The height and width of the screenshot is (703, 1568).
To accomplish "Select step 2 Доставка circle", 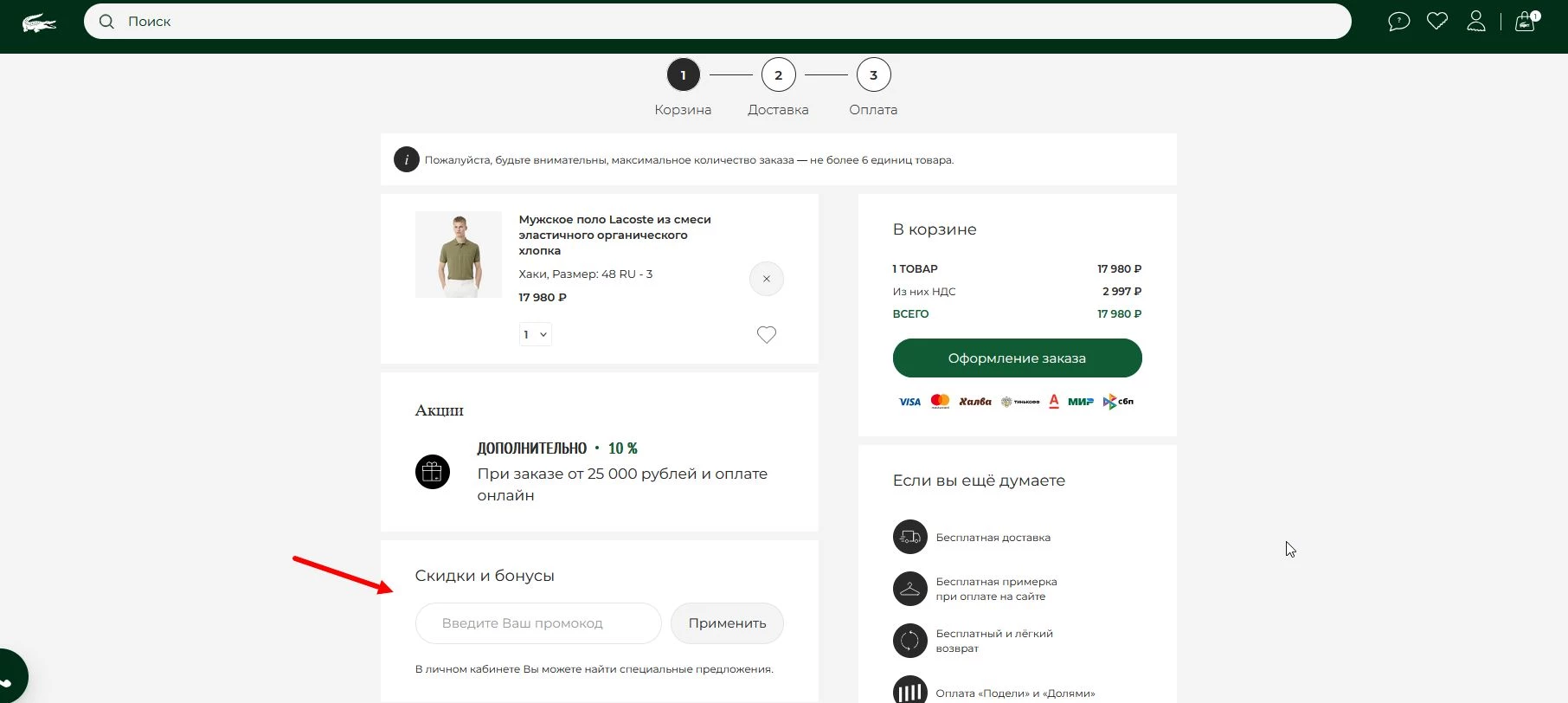I will coord(778,75).
